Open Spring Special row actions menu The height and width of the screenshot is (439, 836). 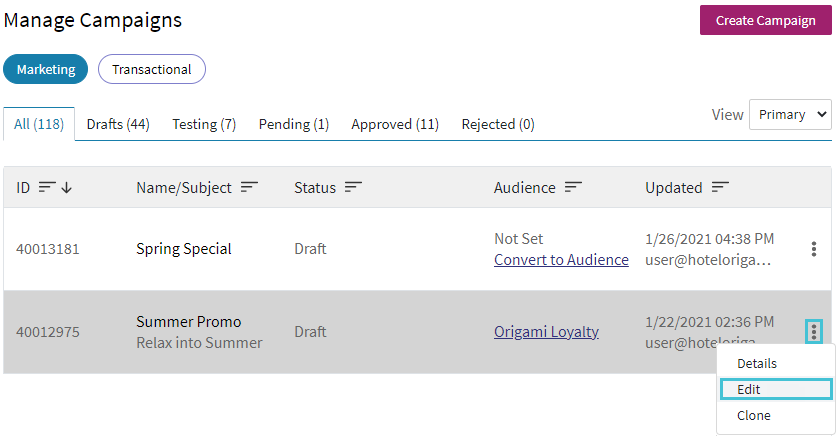(814, 249)
